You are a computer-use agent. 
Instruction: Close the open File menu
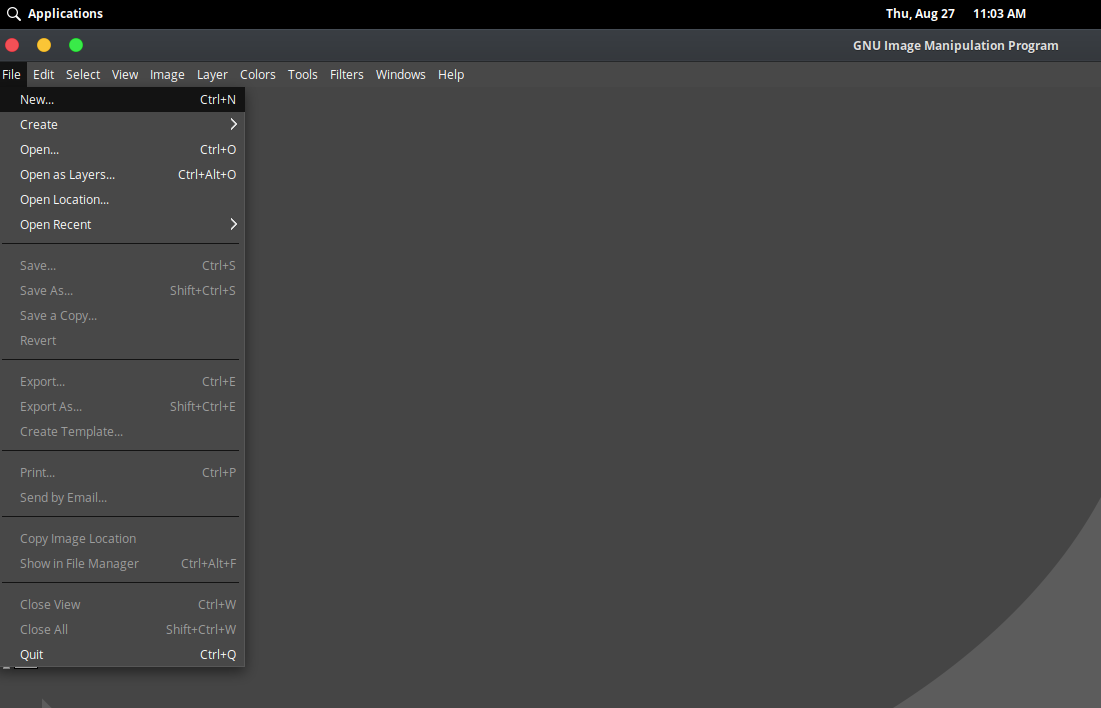tap(11, 74)
